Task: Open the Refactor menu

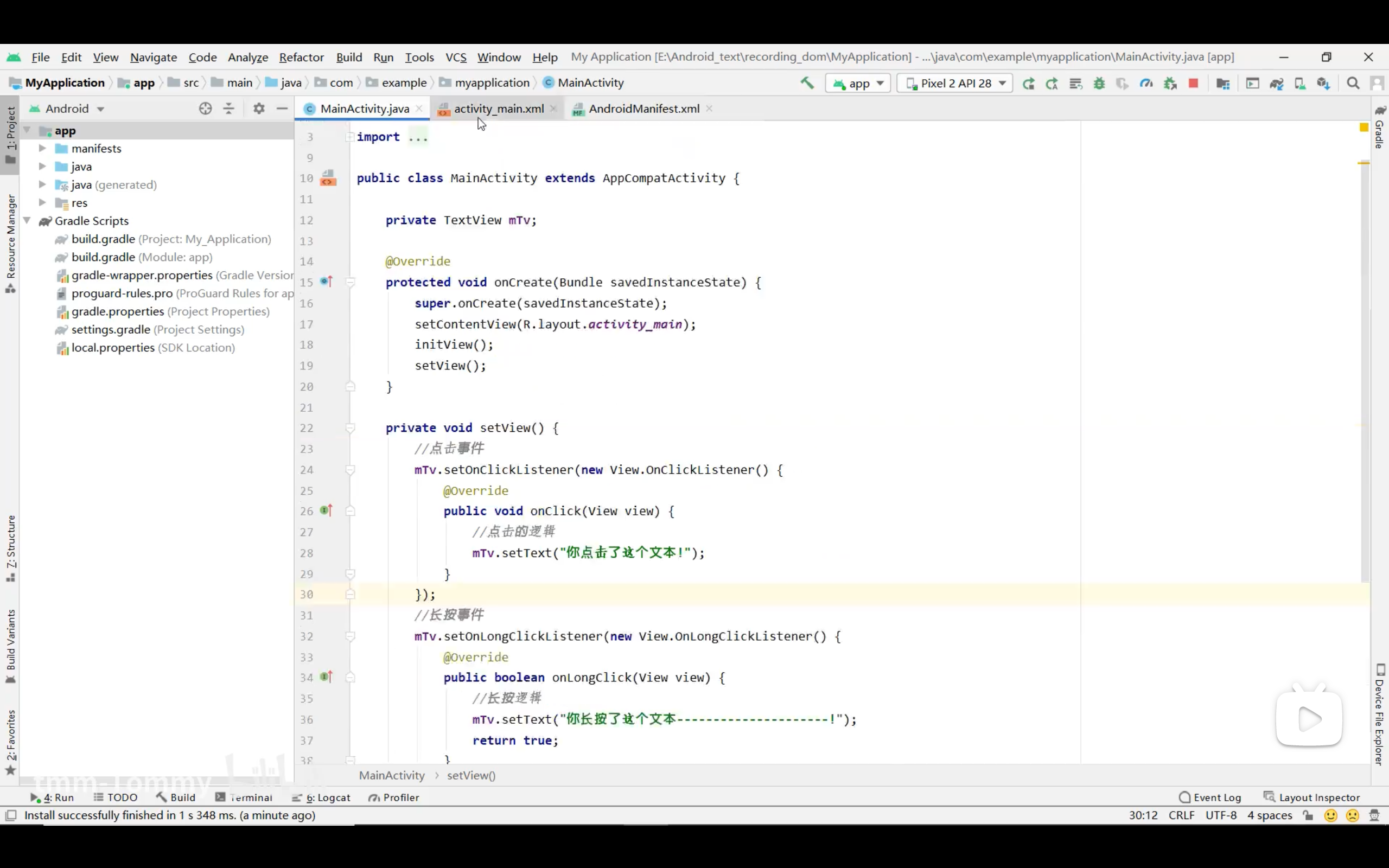Action: [301, 57]
